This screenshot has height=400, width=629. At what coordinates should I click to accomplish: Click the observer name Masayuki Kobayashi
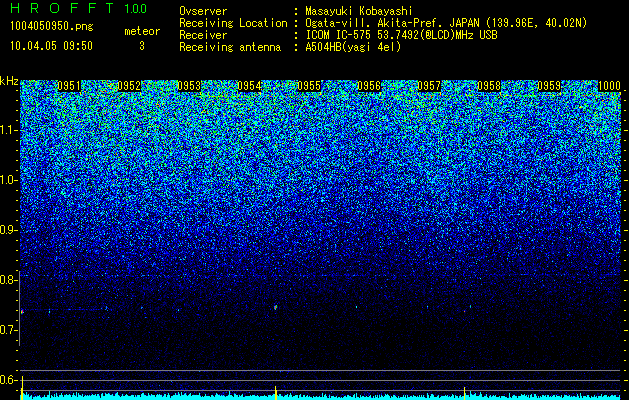tap(359, 11)
